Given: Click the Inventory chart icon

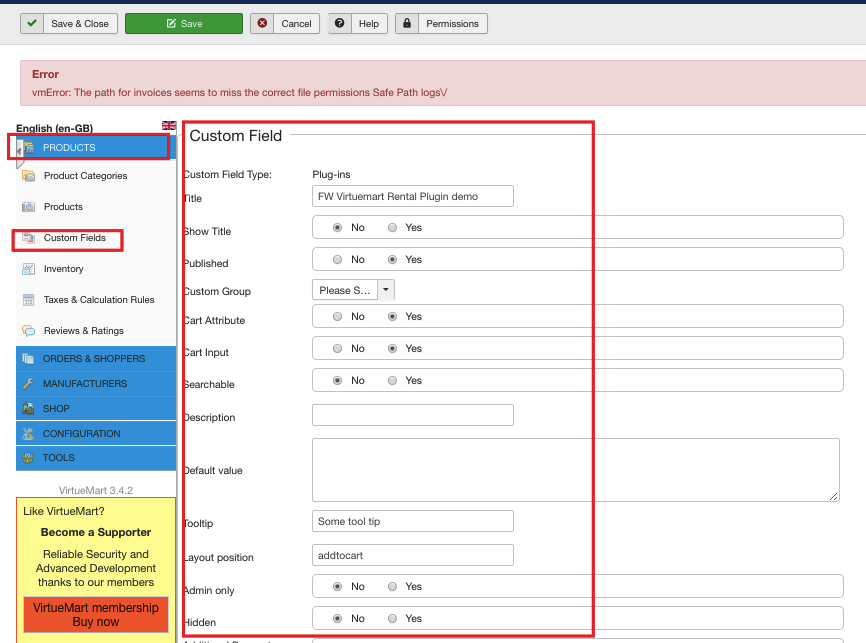Looking at the screenshot, I should (28, 269).
